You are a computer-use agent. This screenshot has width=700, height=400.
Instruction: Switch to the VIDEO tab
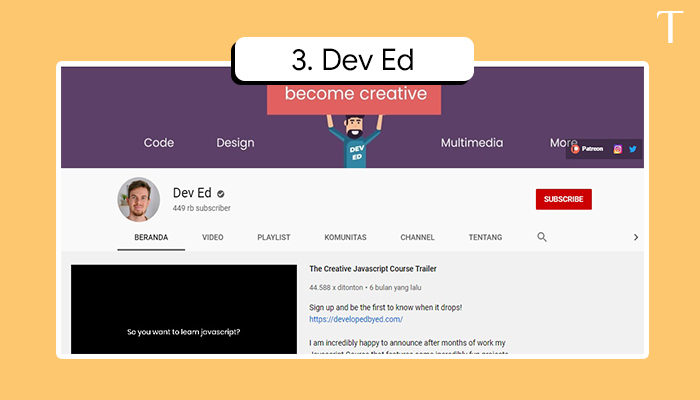212,238
